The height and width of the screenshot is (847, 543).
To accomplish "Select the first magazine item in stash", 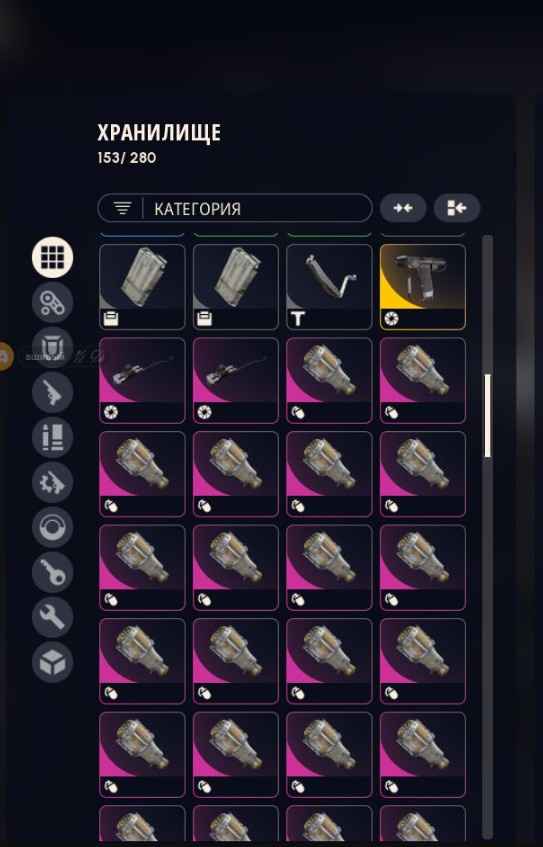I will [142, 287].
